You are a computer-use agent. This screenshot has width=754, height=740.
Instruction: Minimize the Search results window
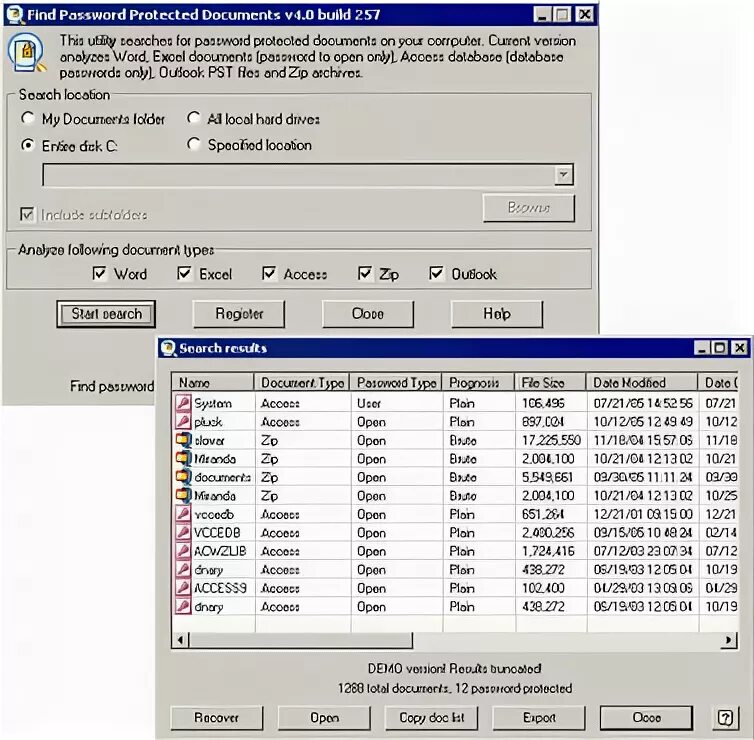[703, 348]
